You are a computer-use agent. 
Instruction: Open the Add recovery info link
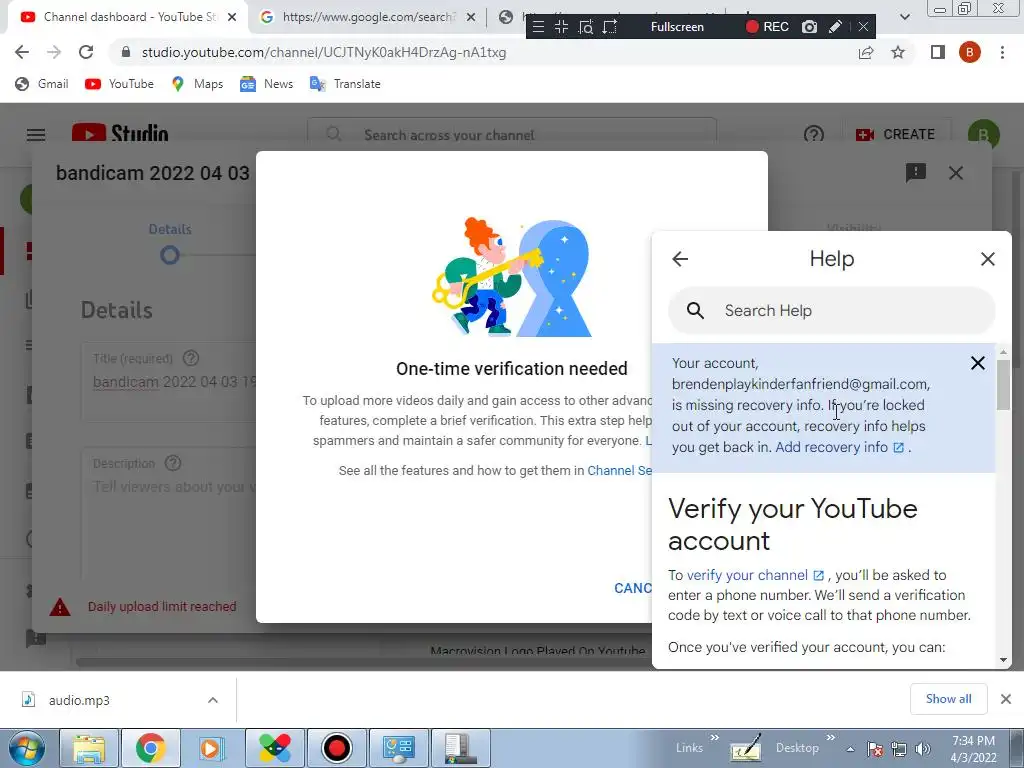[839, 447]
